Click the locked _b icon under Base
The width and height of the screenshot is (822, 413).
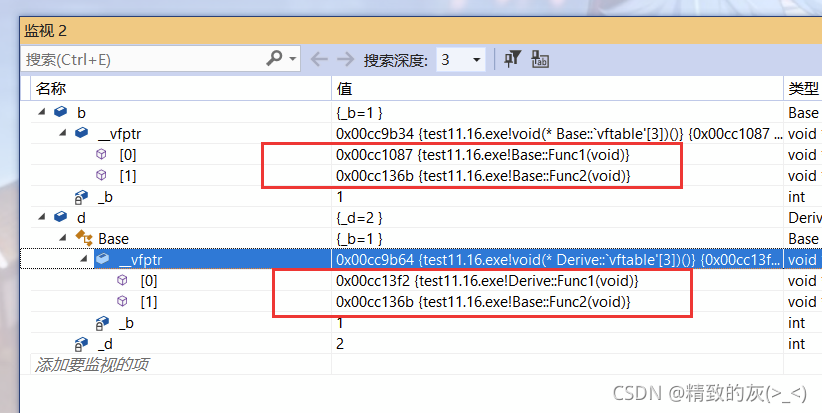pos(102,323)
